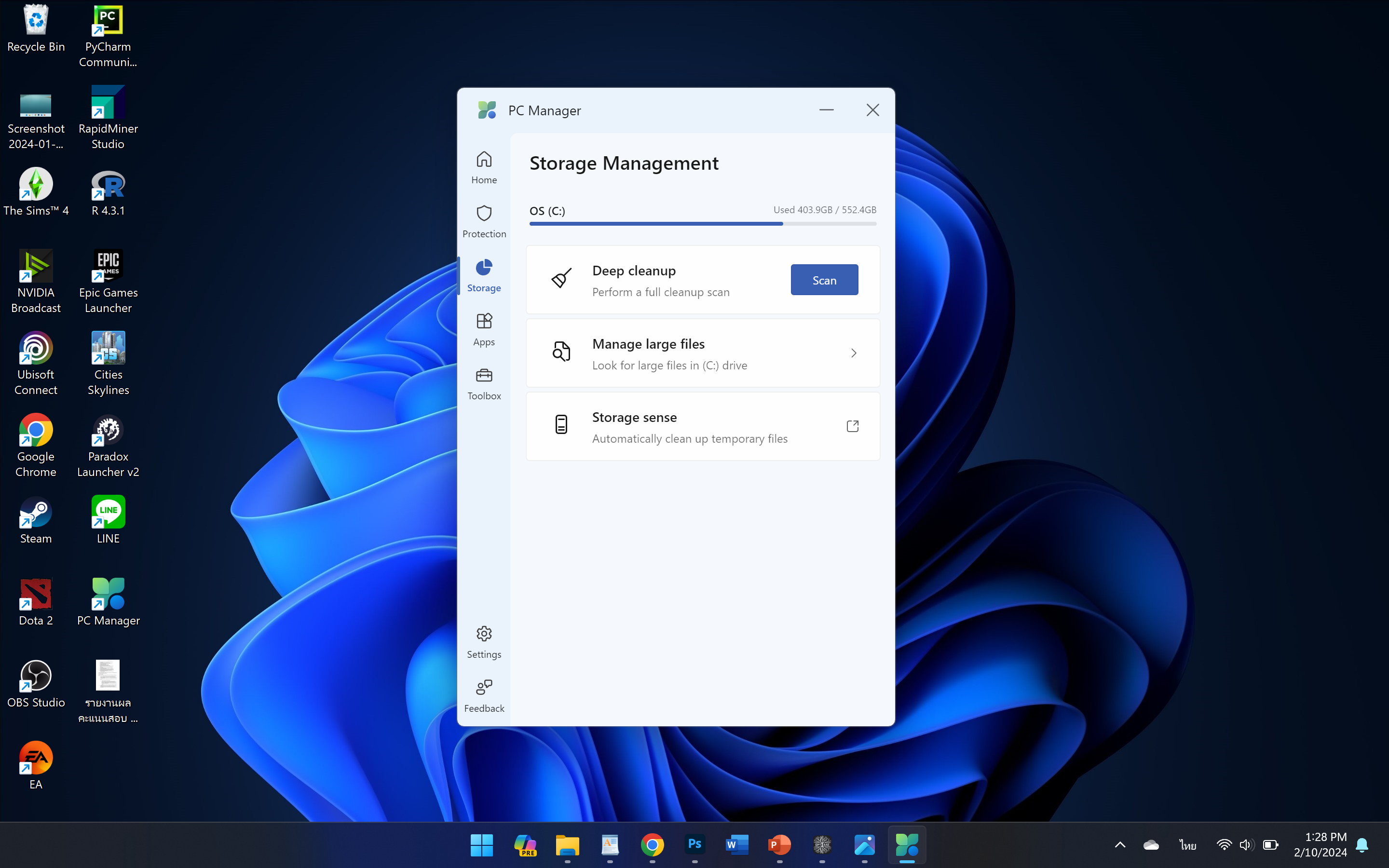This screenshot has width=1389, height=868.
Task: Open Photoshop from the taskbar
Action: click(694, 844)
